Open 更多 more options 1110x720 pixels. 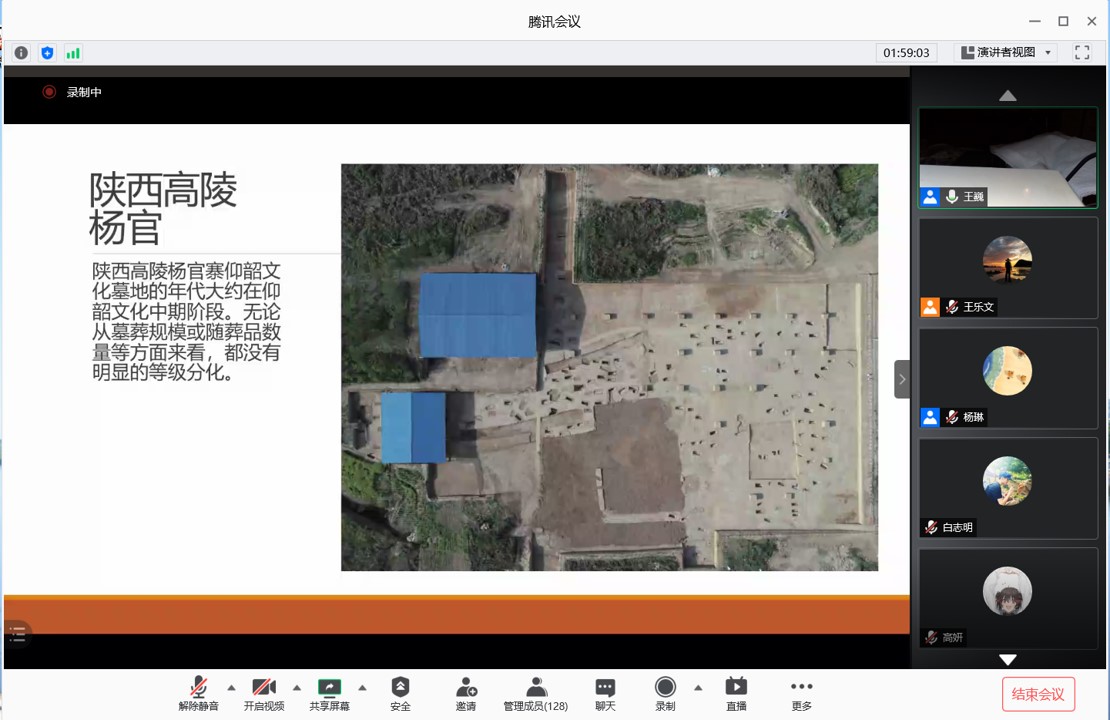pos(801,693)
